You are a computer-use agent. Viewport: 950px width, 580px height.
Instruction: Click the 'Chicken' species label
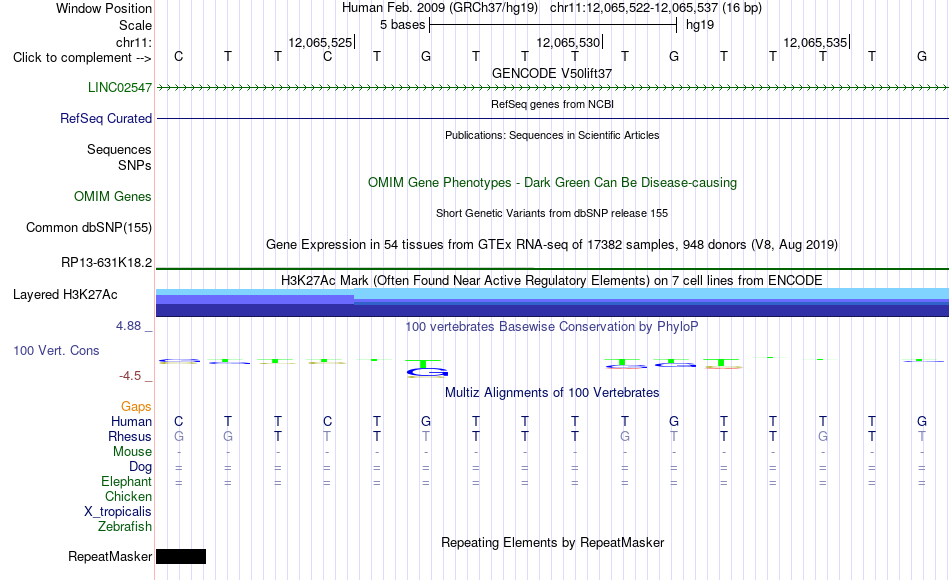pos(128,496)
